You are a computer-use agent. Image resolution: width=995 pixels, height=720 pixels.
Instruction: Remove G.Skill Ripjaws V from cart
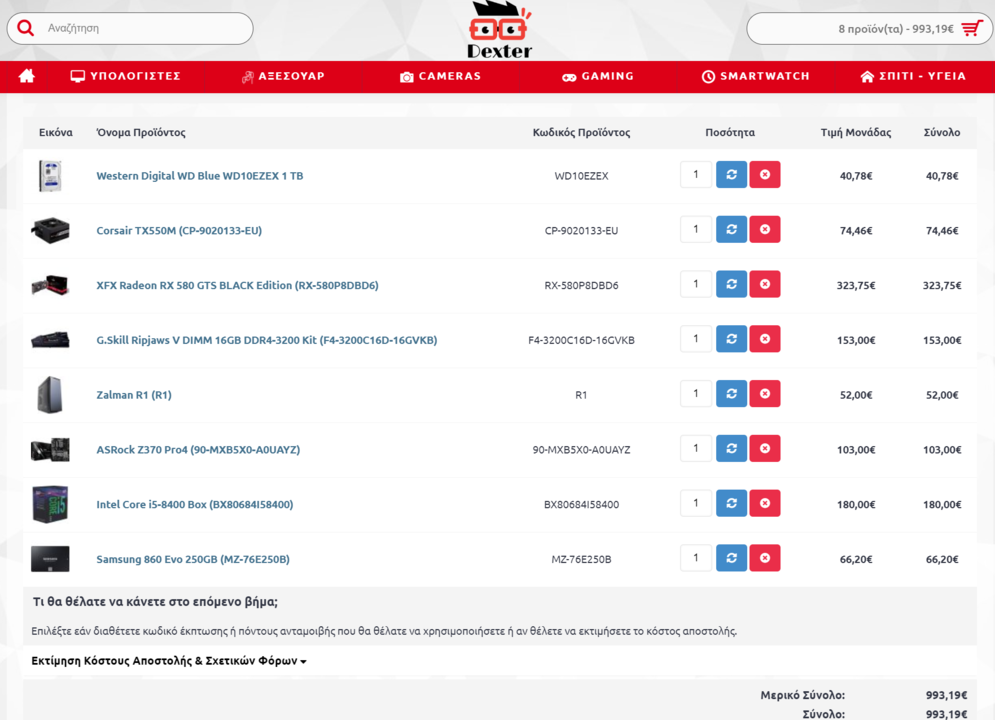765,339
